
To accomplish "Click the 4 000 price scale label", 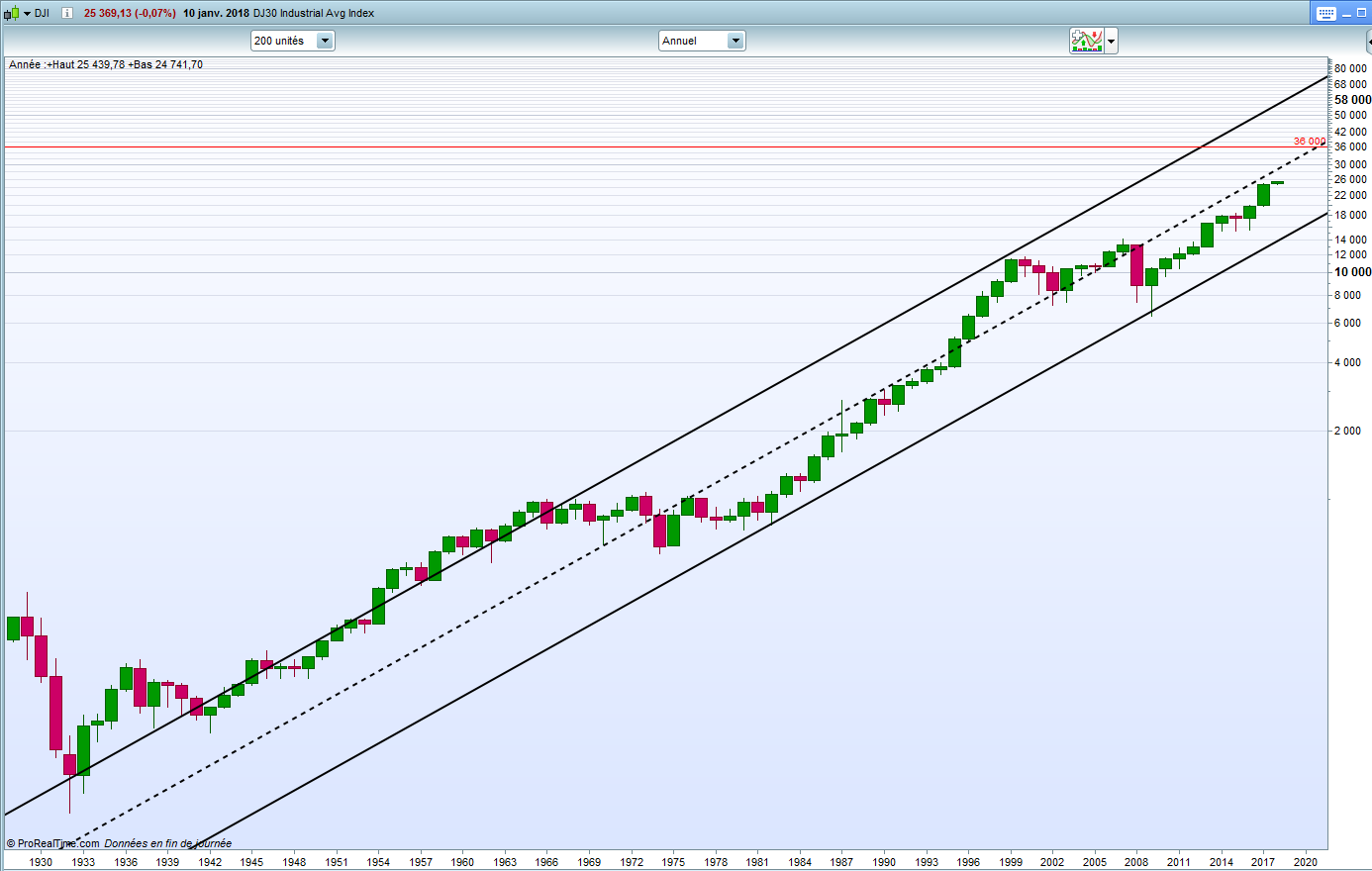I will coord(1347,362).
